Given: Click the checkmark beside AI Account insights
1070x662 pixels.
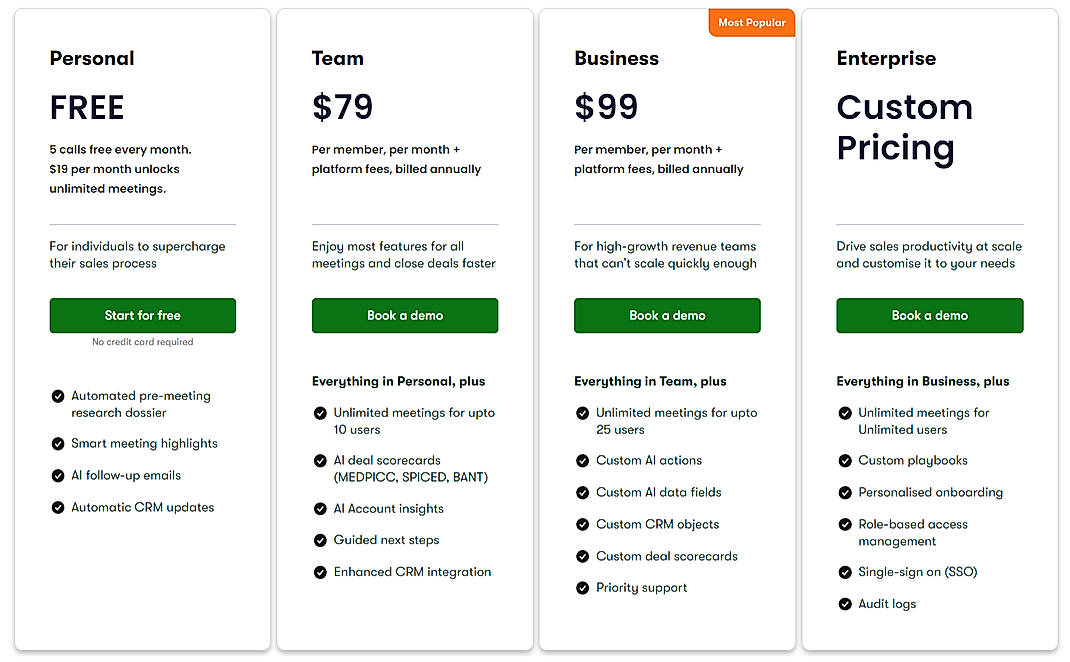Looking at the screenshot, I should pyautogui.click(x=320, y=508).
